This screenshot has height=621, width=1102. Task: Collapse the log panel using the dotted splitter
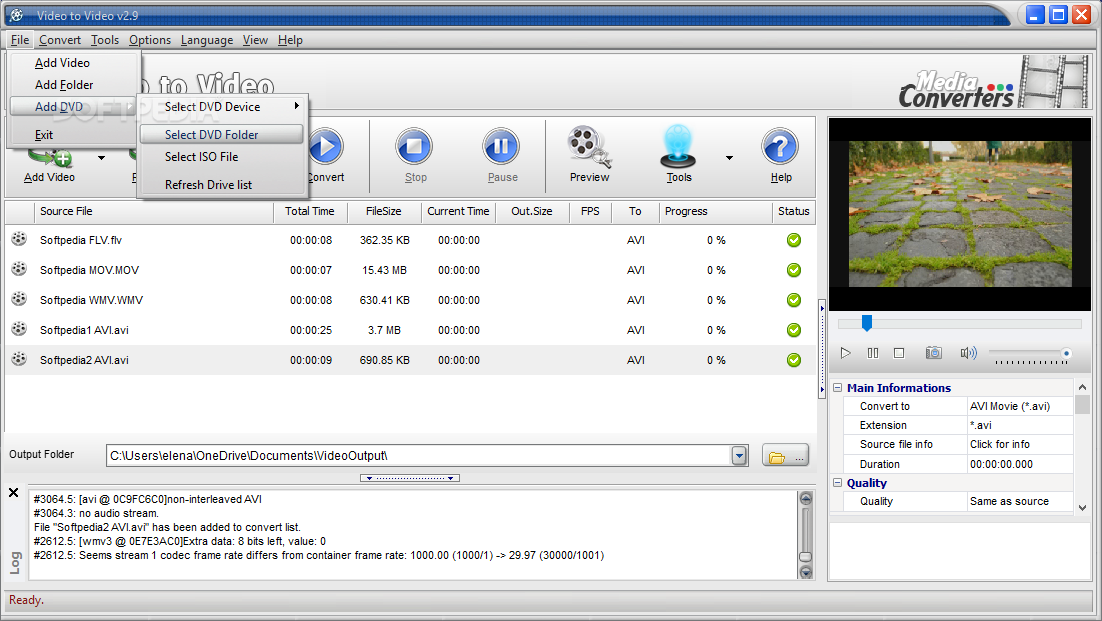pyautogui.click(x=410, y=478)
